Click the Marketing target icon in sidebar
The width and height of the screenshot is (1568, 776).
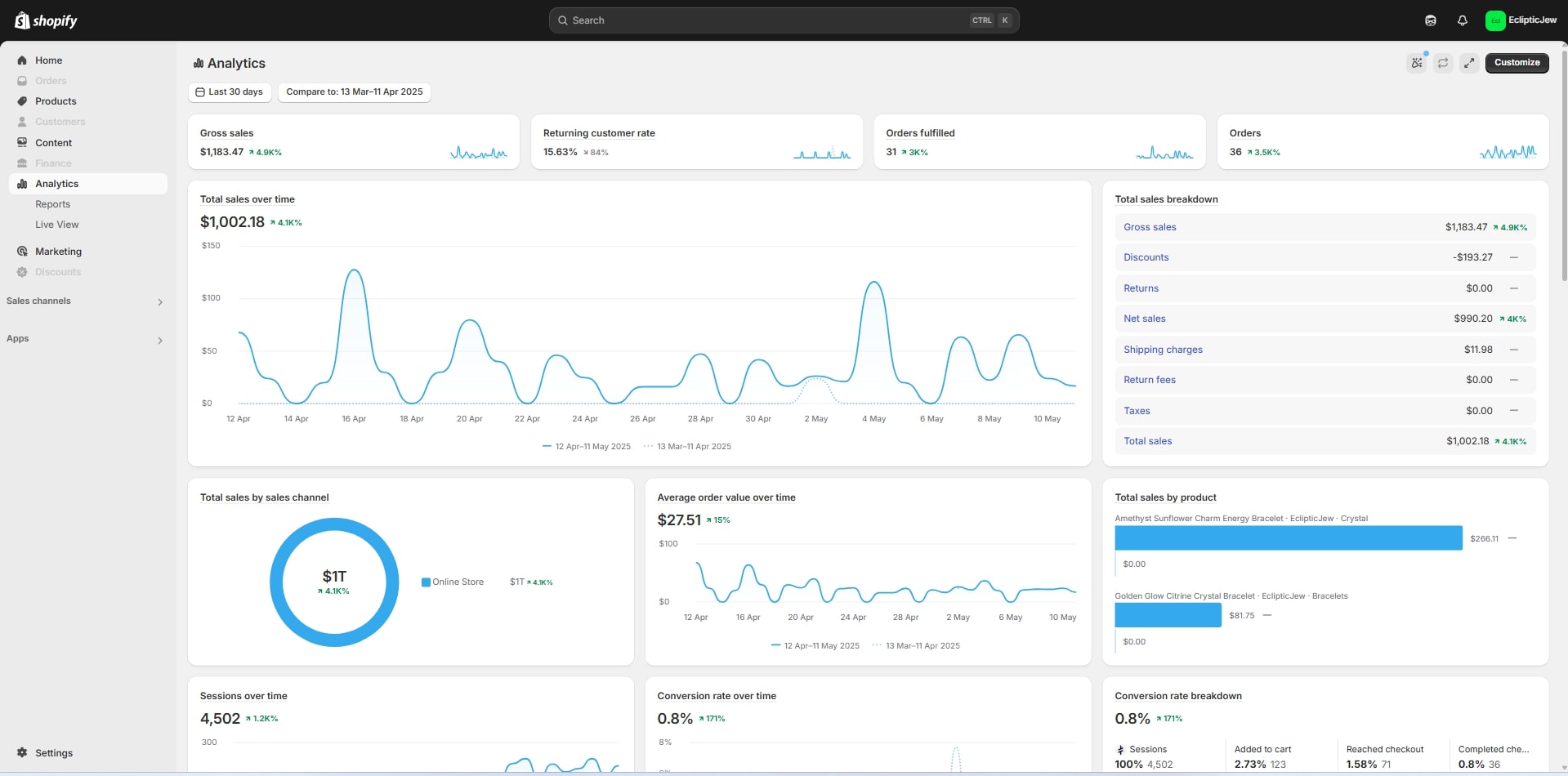click(x=22, y=252)
